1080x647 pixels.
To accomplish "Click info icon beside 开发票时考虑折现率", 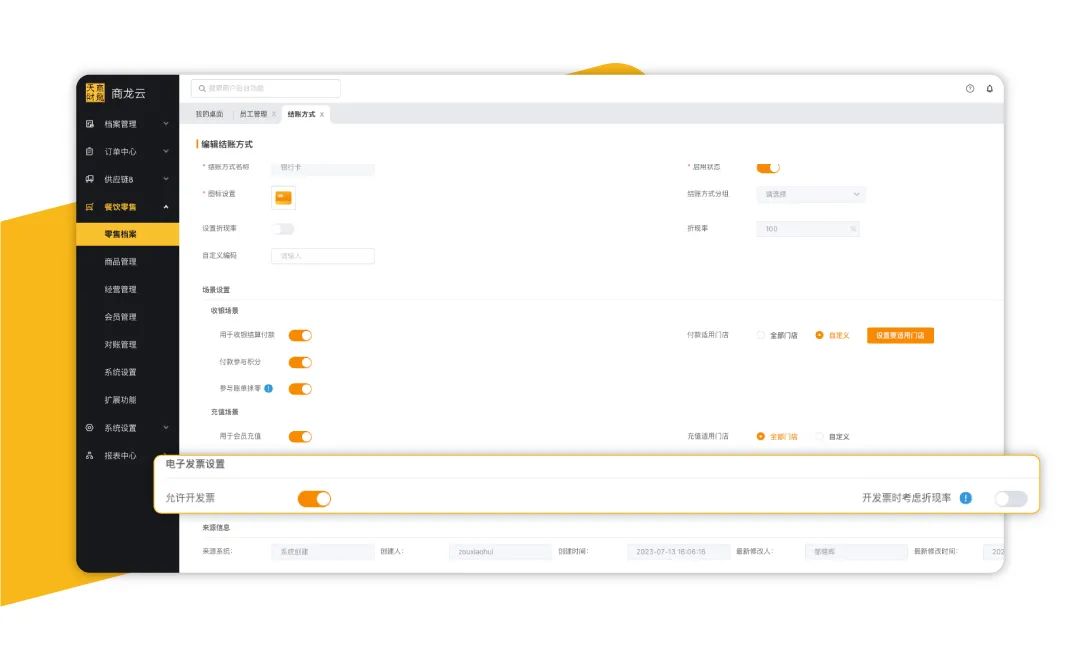I will tap(965, 498).
